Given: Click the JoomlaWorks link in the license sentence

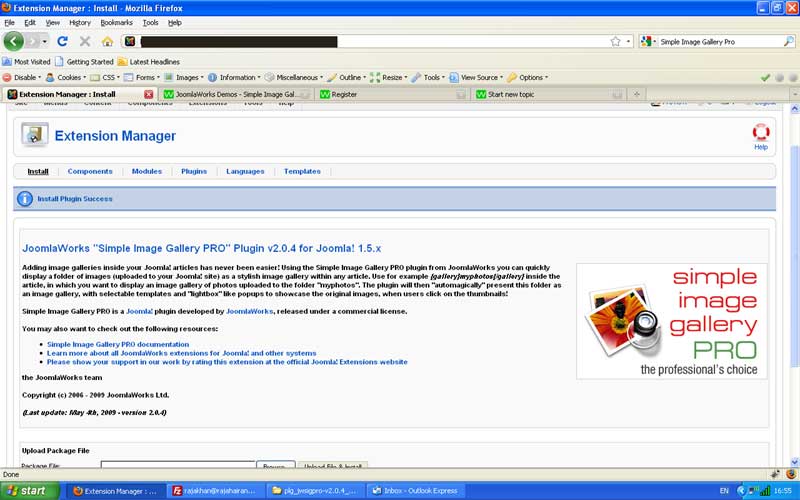Looking at the screenshot, I should (249, 311).
